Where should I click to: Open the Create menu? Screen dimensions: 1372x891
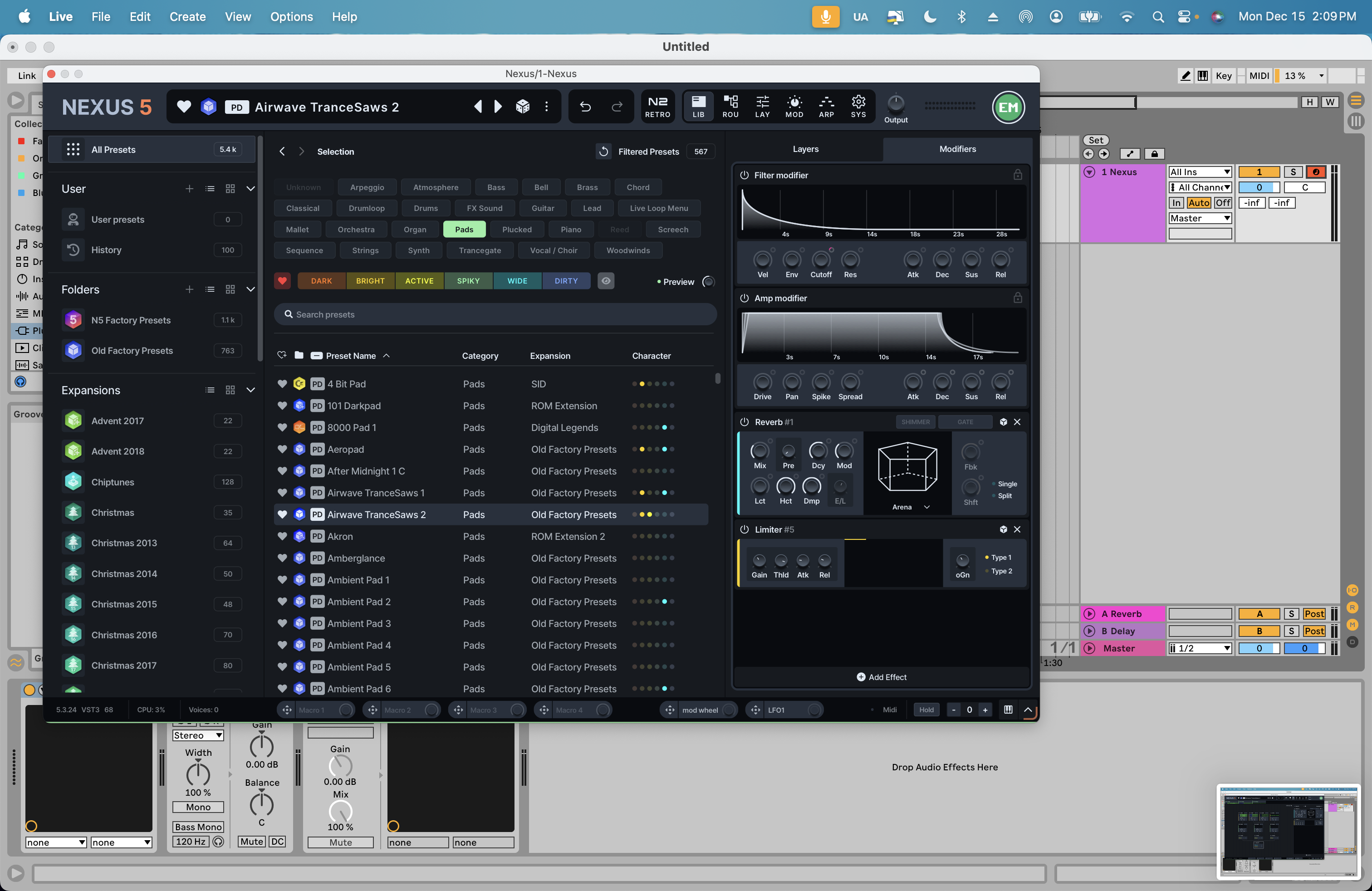[x=187, y=17]
